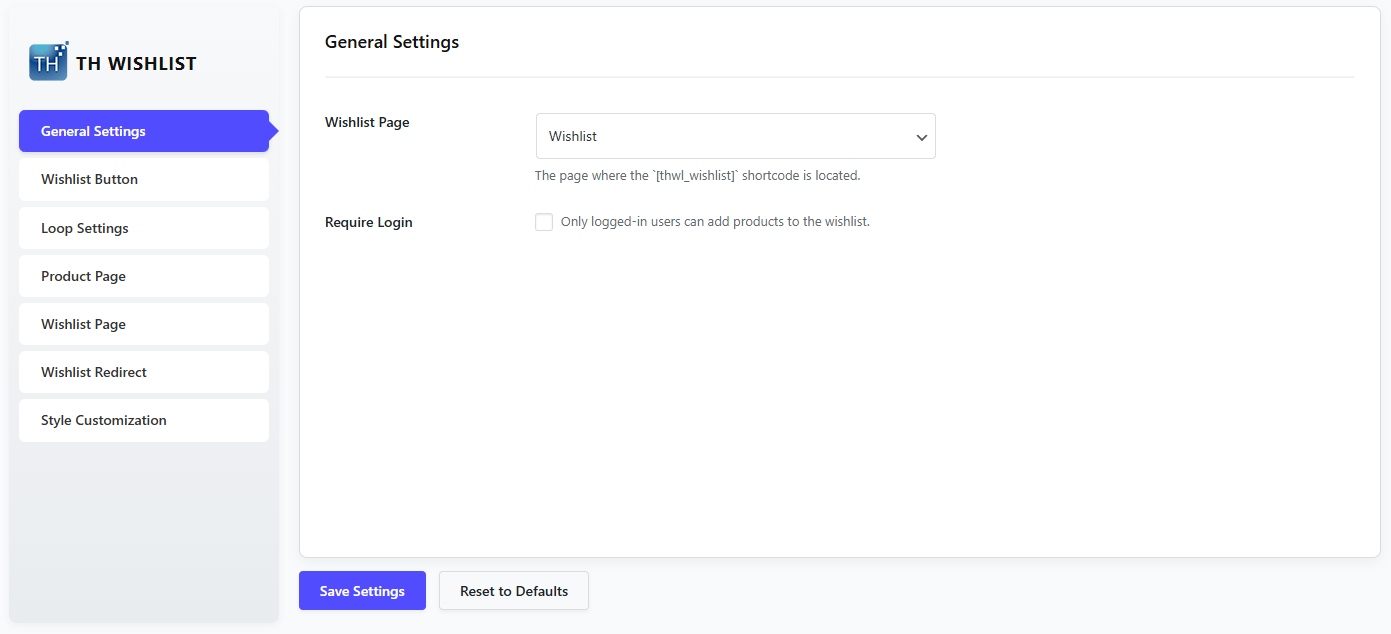Click the 'Only logged-in users' checkbox label
Viewport: 1391px width, 634px height.
(715, 222)
